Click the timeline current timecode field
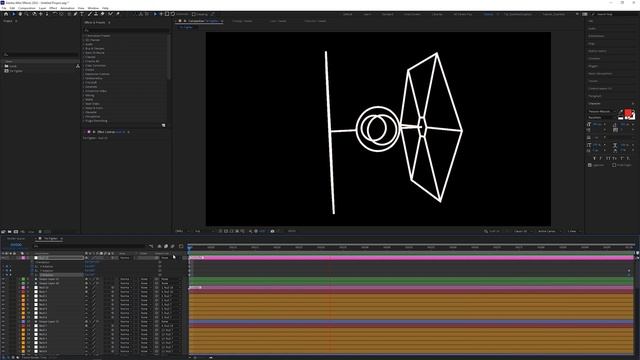Screen dimensions: 640x360 16,245
